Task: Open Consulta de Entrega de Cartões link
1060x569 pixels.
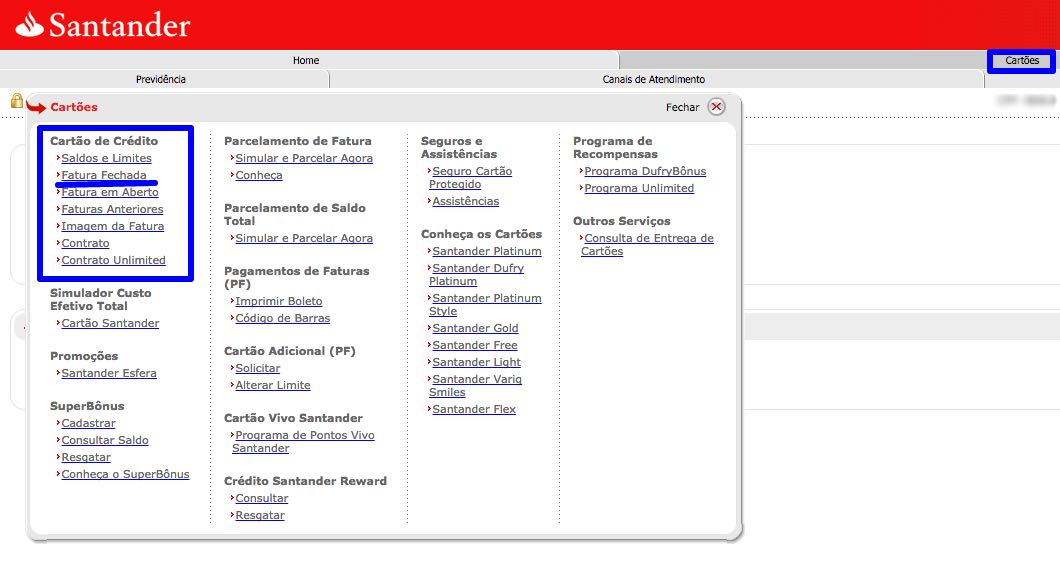Action: 648,244
